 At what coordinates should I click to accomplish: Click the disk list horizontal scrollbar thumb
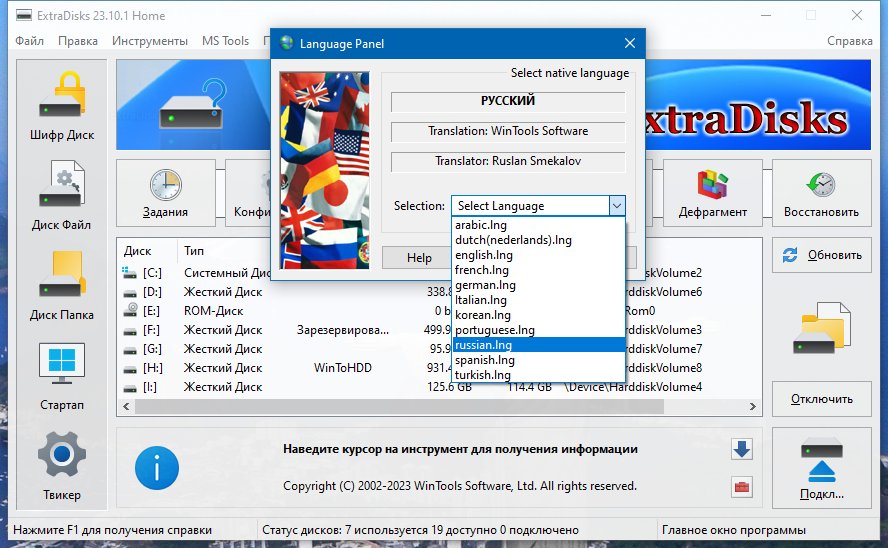click(x=399, y=406)
